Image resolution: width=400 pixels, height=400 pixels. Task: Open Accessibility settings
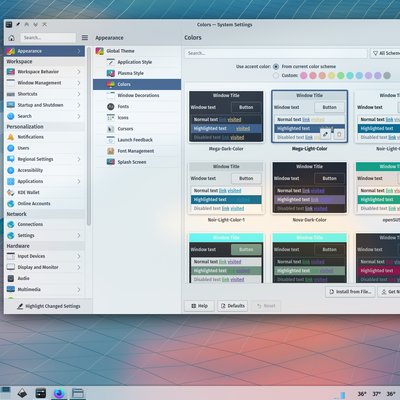pos(44,170)
